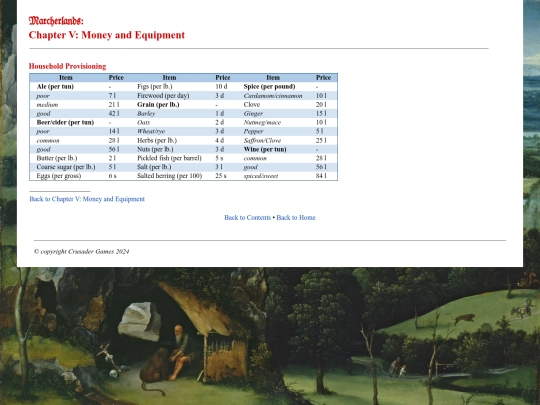Click the Eggs (per gross) row
This screenshot has height=405, width=540.
click(x=59, y=176)
